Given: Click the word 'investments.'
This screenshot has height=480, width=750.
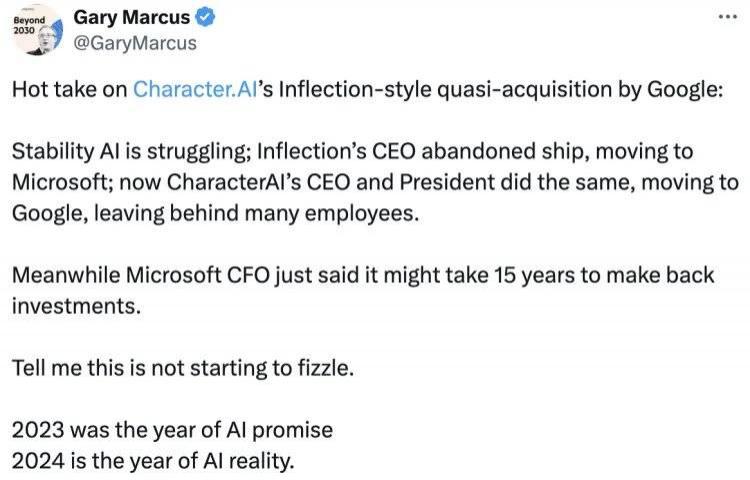Looking at the screenshot, I should pyautogui.click(x=77, y=306).
